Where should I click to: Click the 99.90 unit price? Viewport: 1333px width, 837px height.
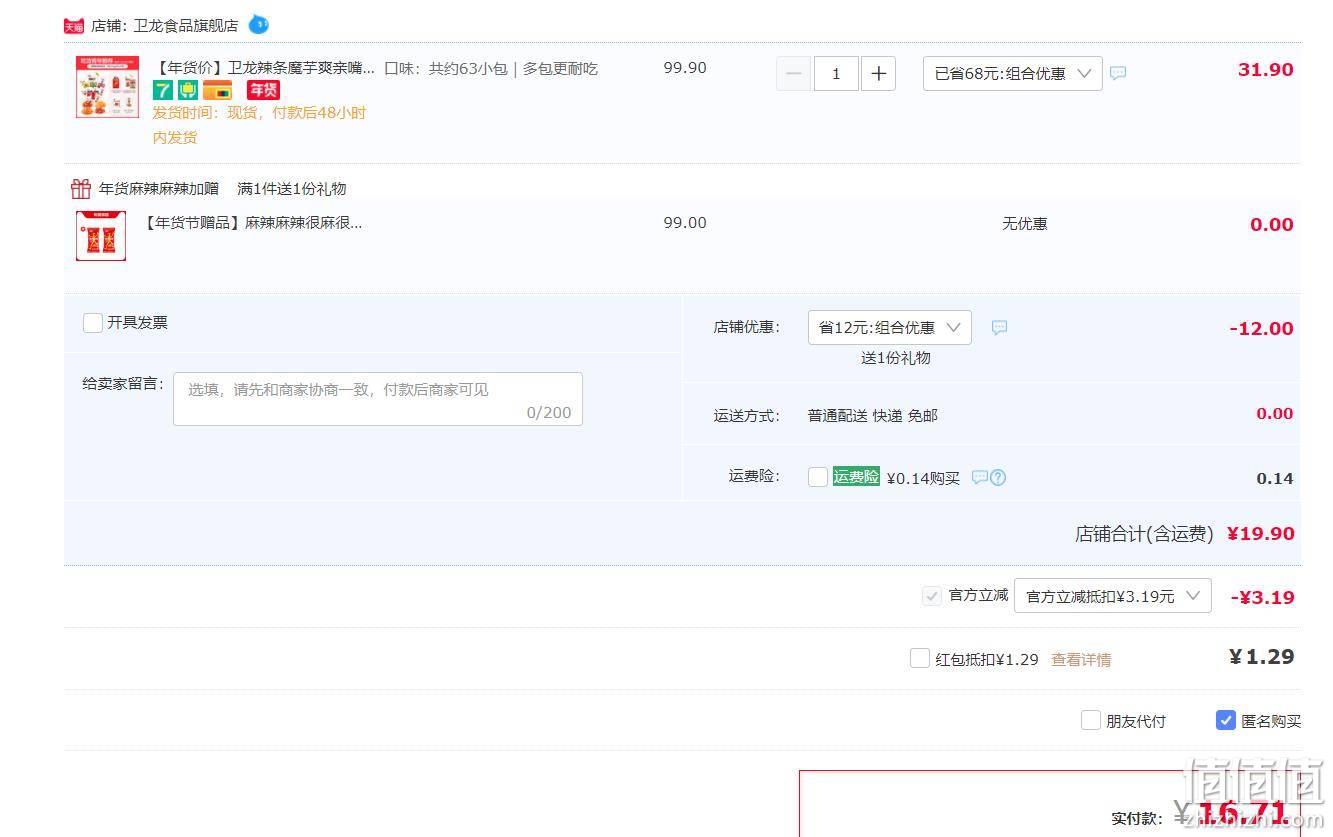685,68
